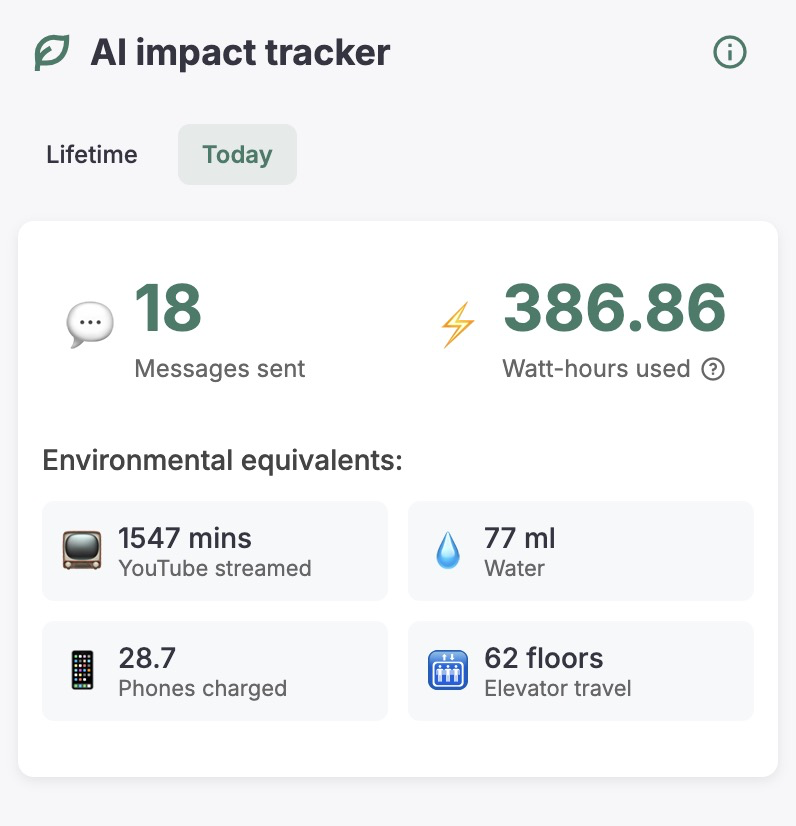The image size is (796, 826).
Task: Click the 62 floors value
Action: (544, 658)
